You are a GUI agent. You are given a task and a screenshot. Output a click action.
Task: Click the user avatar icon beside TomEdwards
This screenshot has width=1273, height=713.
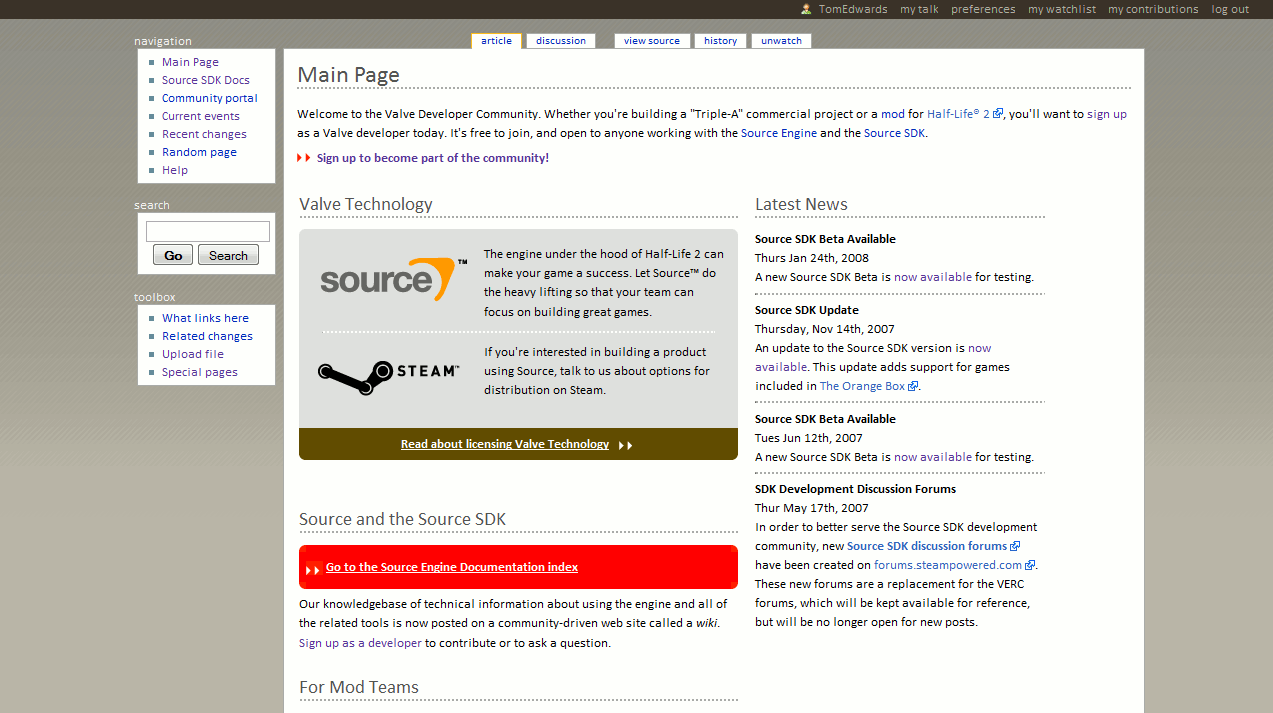[806, 9]
